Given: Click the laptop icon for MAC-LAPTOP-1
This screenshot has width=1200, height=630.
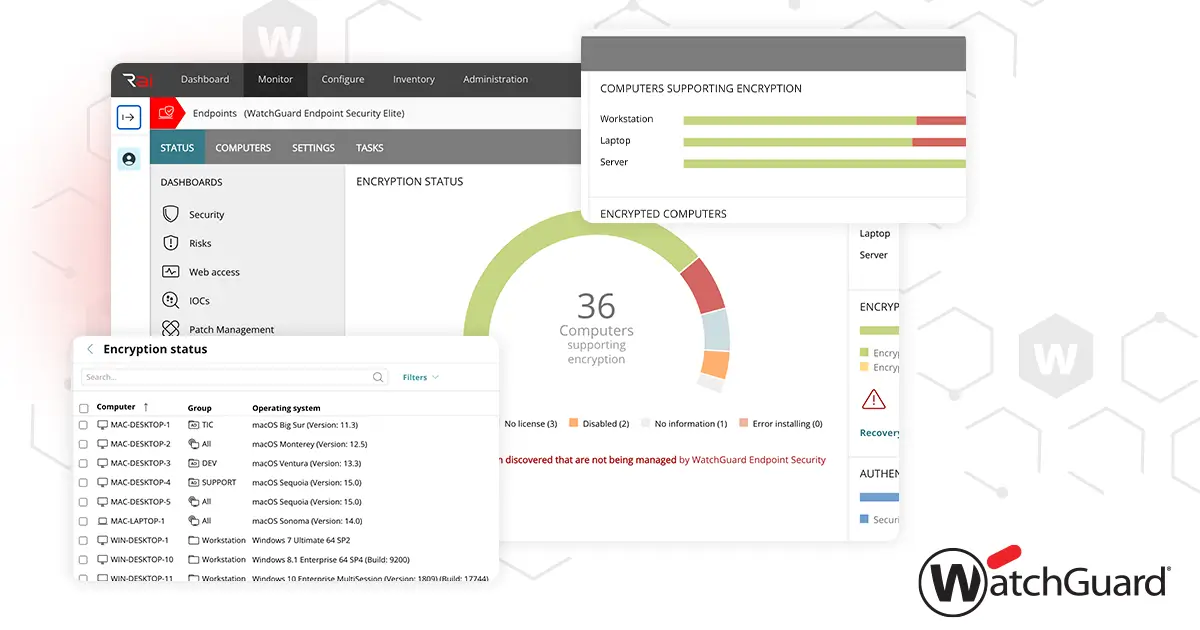Looking at the screenshot, I should [102, 521].
